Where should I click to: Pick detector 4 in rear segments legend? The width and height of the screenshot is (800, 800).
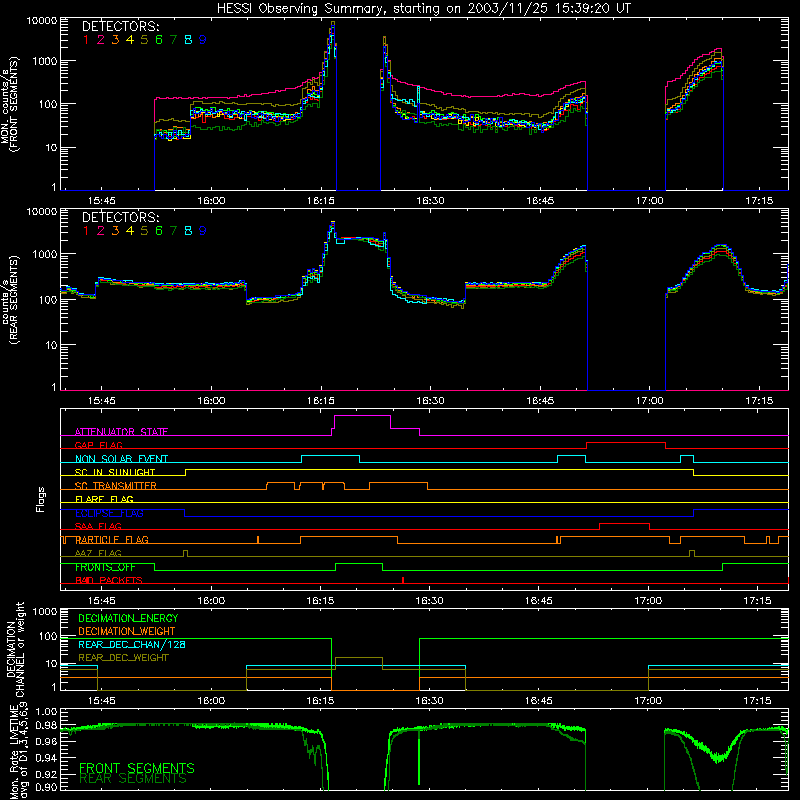tap(130, 231)
